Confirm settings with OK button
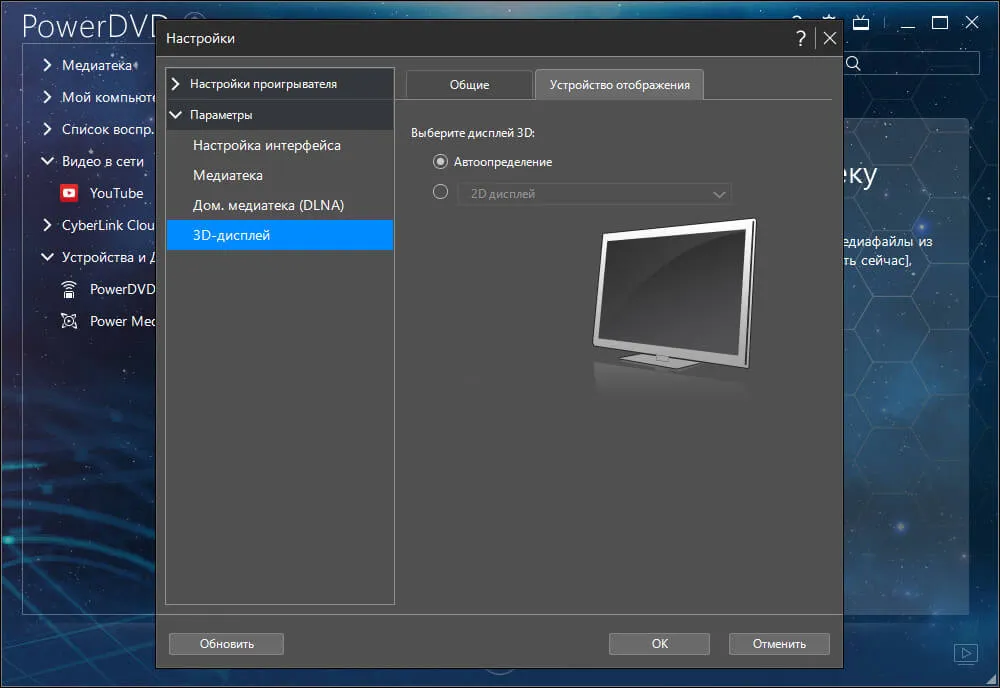The width and height of the screenshot is (1000, 688). tap(659, 644)
